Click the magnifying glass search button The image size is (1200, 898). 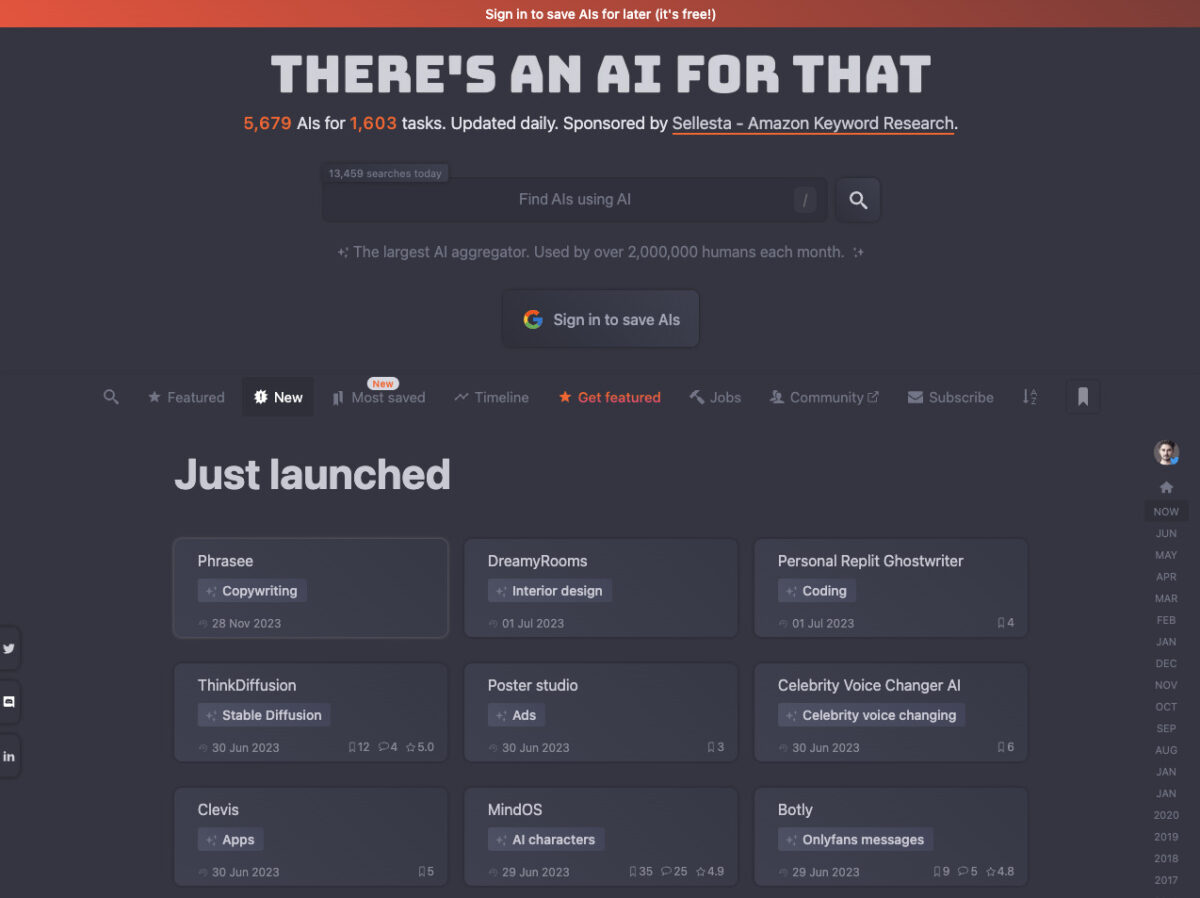(x=858, y=200)
